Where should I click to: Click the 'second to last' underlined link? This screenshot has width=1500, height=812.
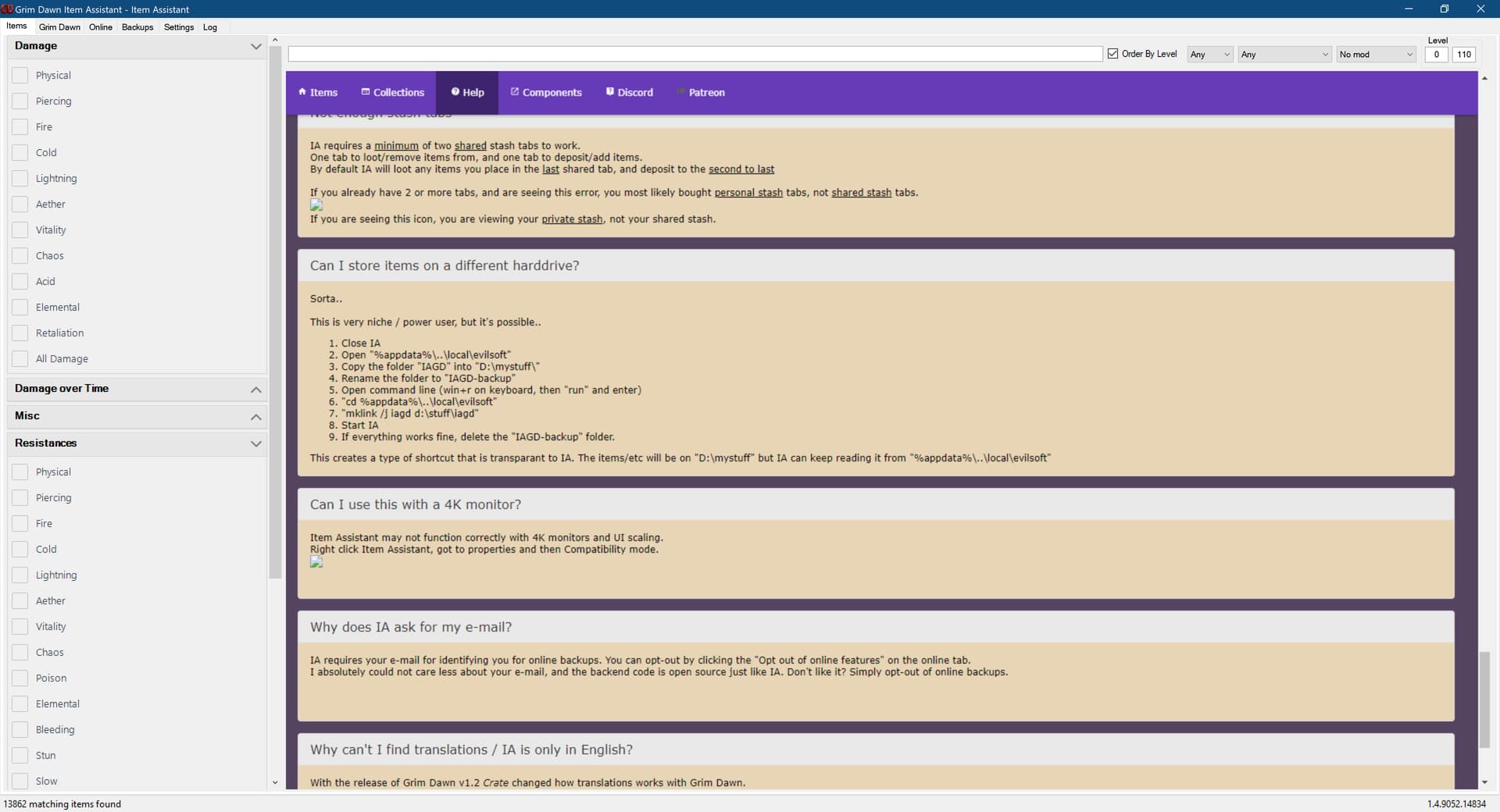click(741, 169)
